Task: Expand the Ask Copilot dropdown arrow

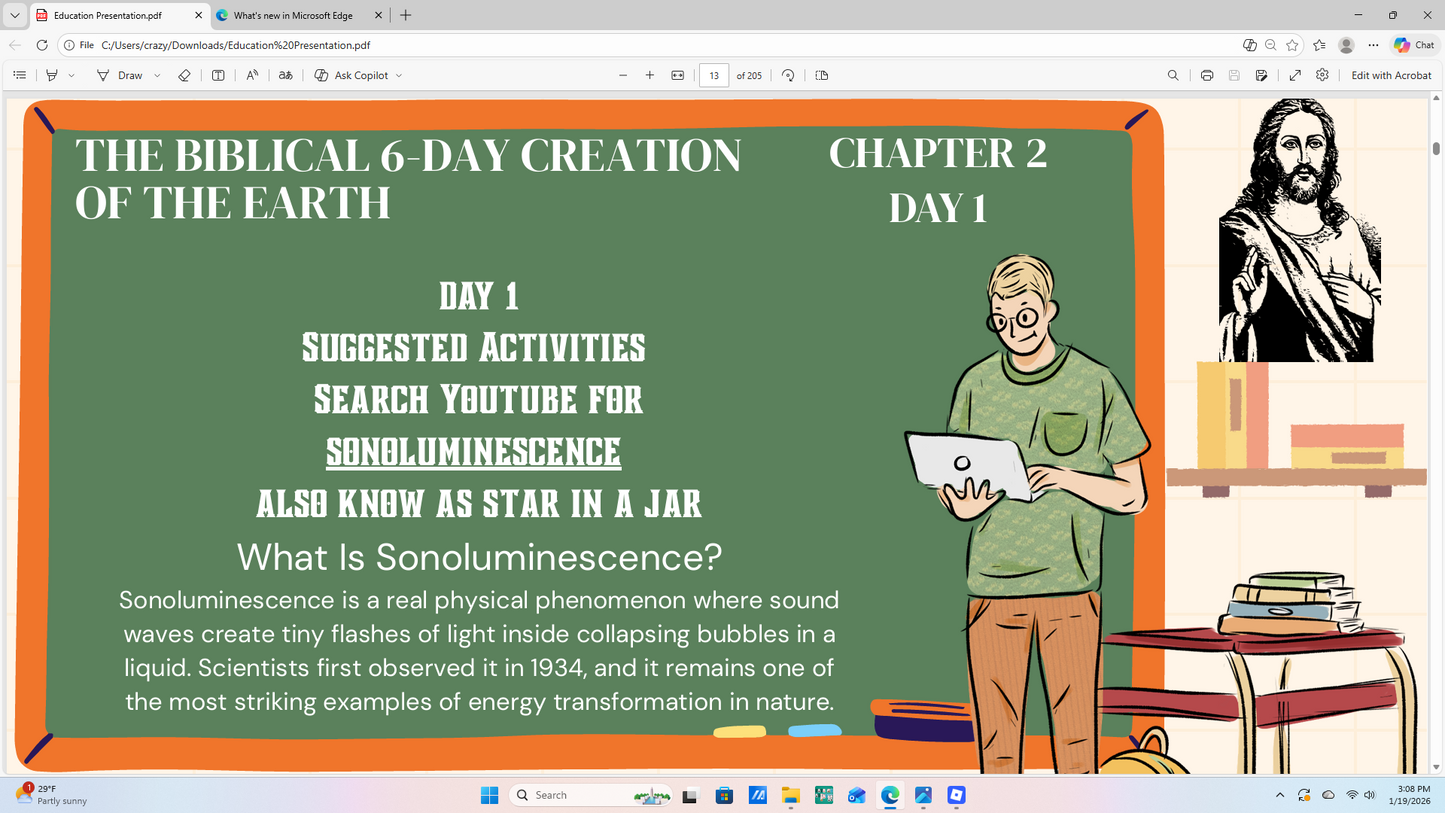Action: [x=399, y=75]
